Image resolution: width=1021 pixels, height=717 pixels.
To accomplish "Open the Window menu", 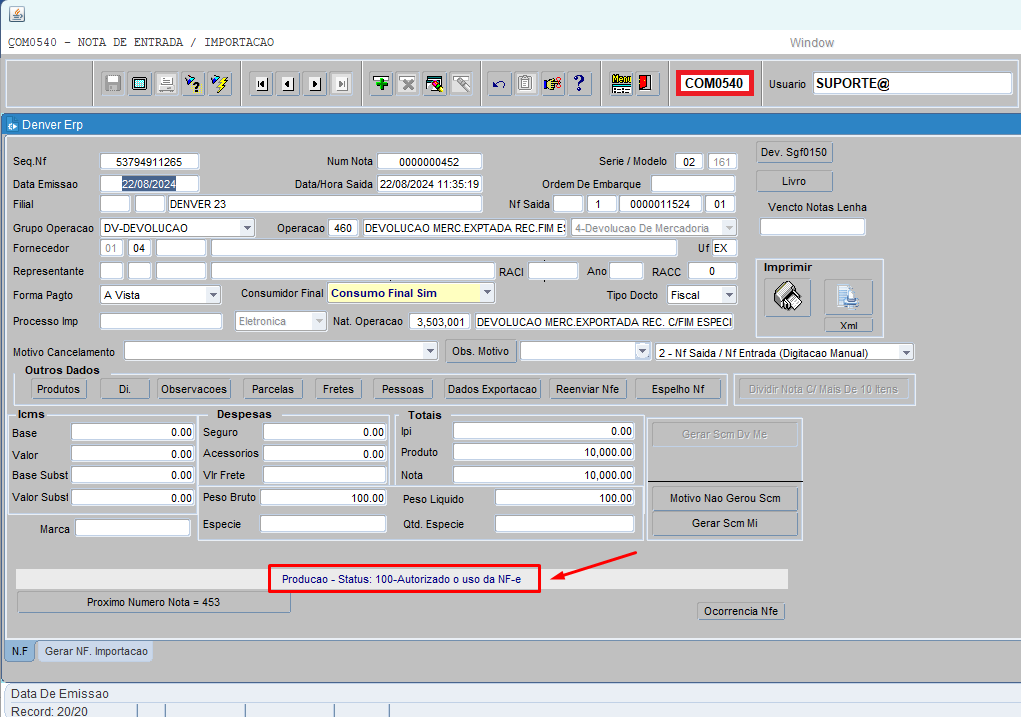I will click(811, 42).
